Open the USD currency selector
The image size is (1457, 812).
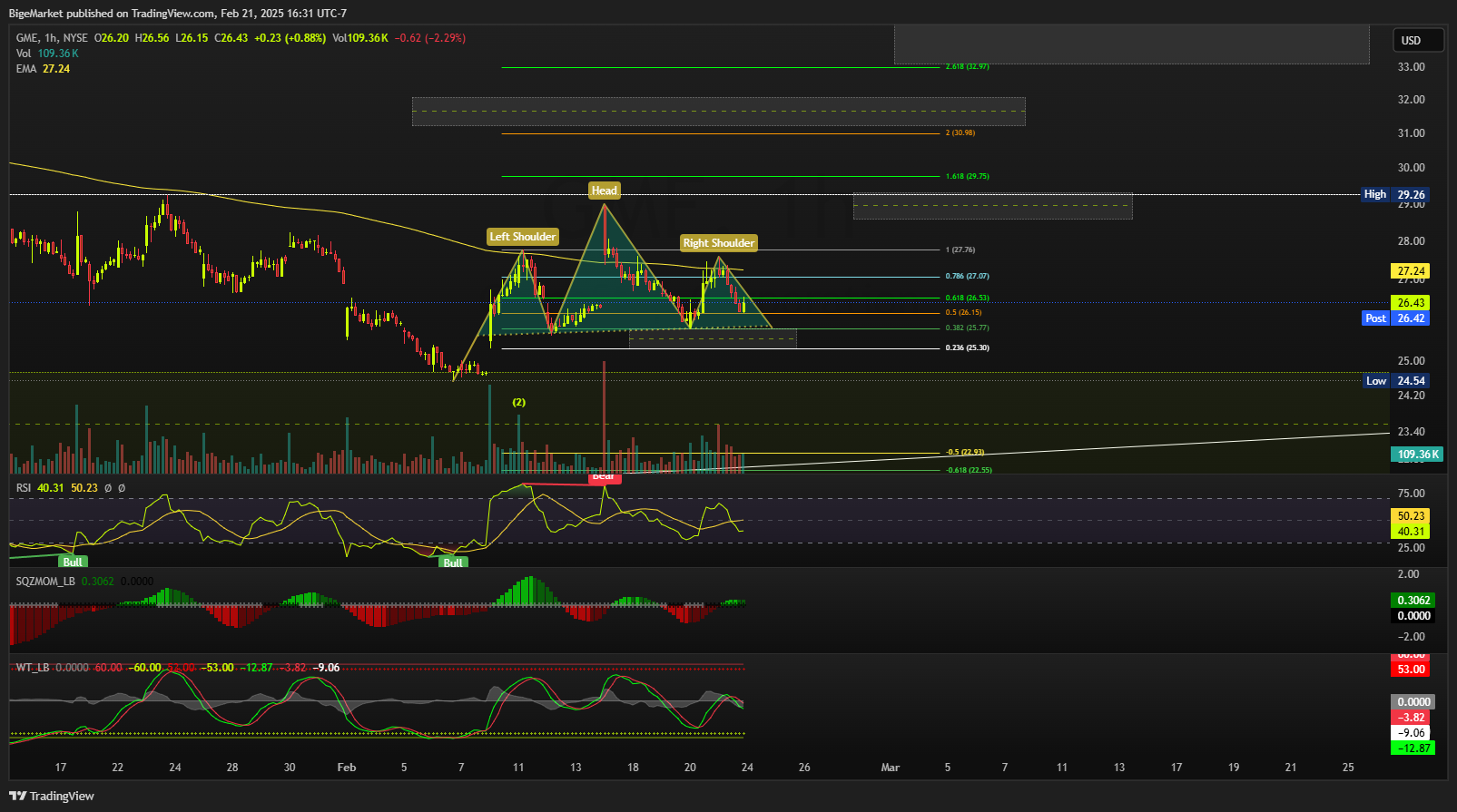[x=1418, y=40]
